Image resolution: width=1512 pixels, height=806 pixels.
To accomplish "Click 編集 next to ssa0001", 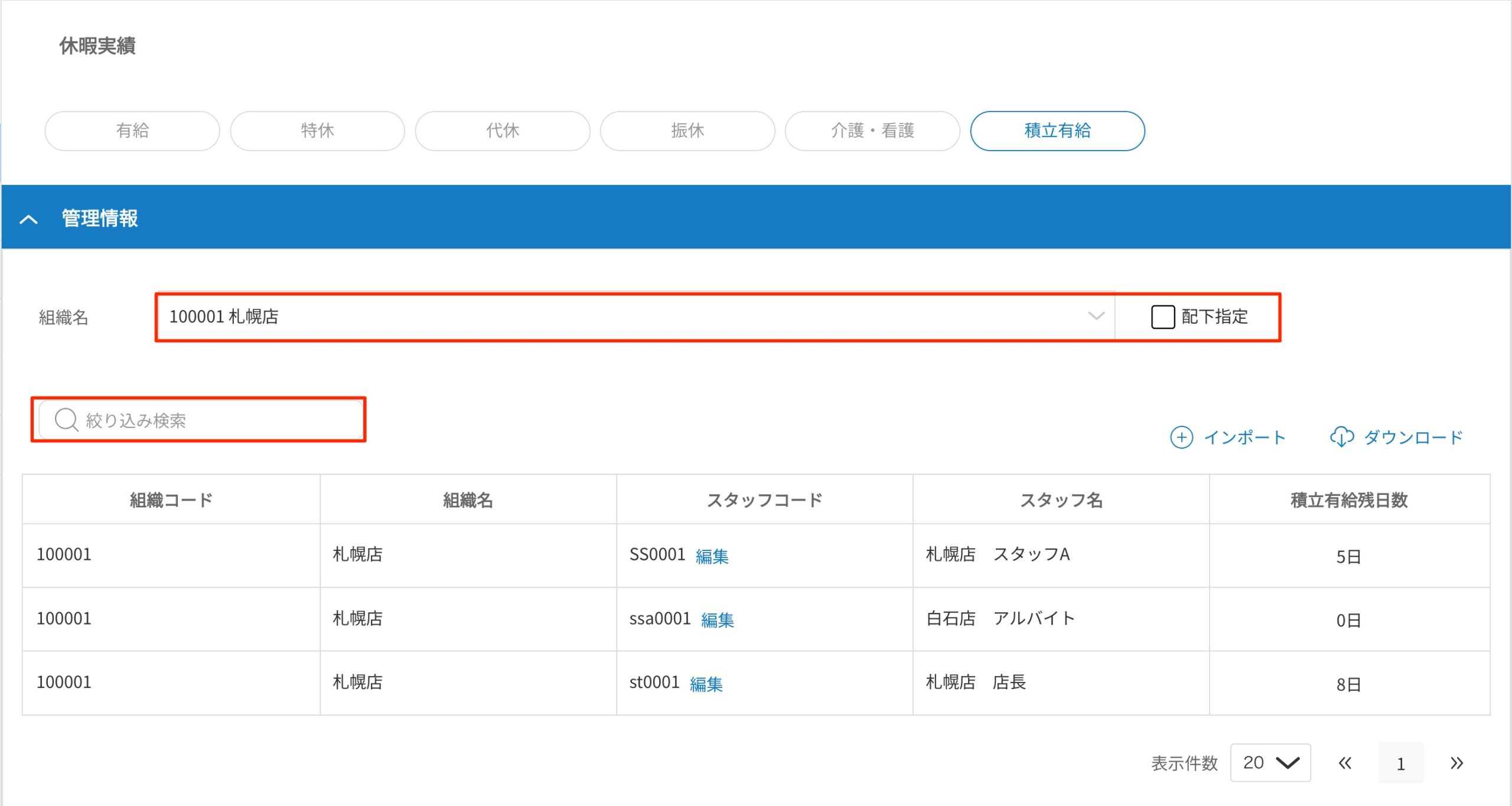I will (x=718, y=620).
